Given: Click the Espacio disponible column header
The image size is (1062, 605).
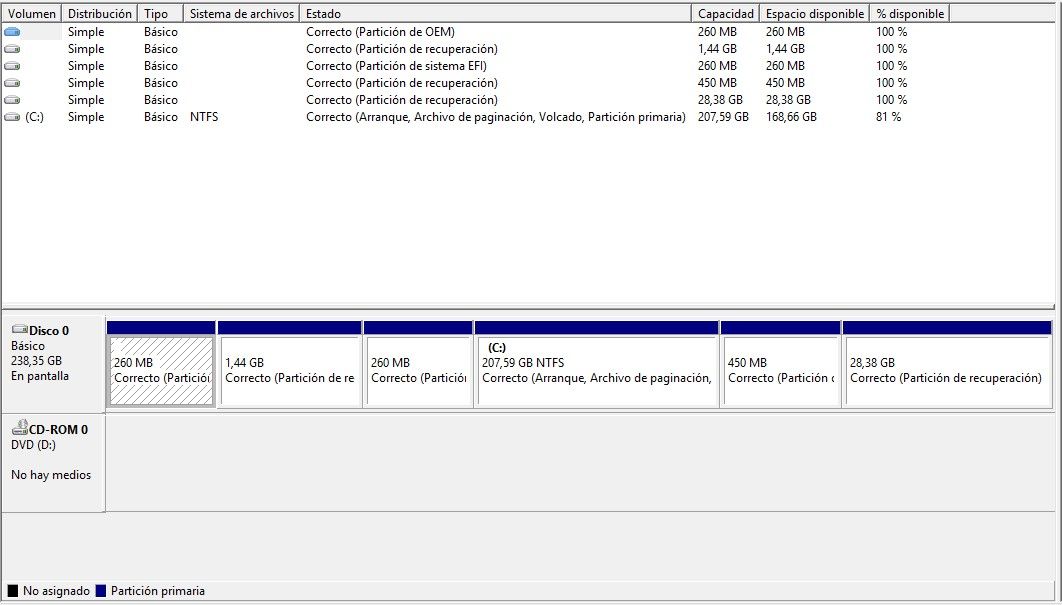Looking at the screenshot, I should tap(813, 13).
